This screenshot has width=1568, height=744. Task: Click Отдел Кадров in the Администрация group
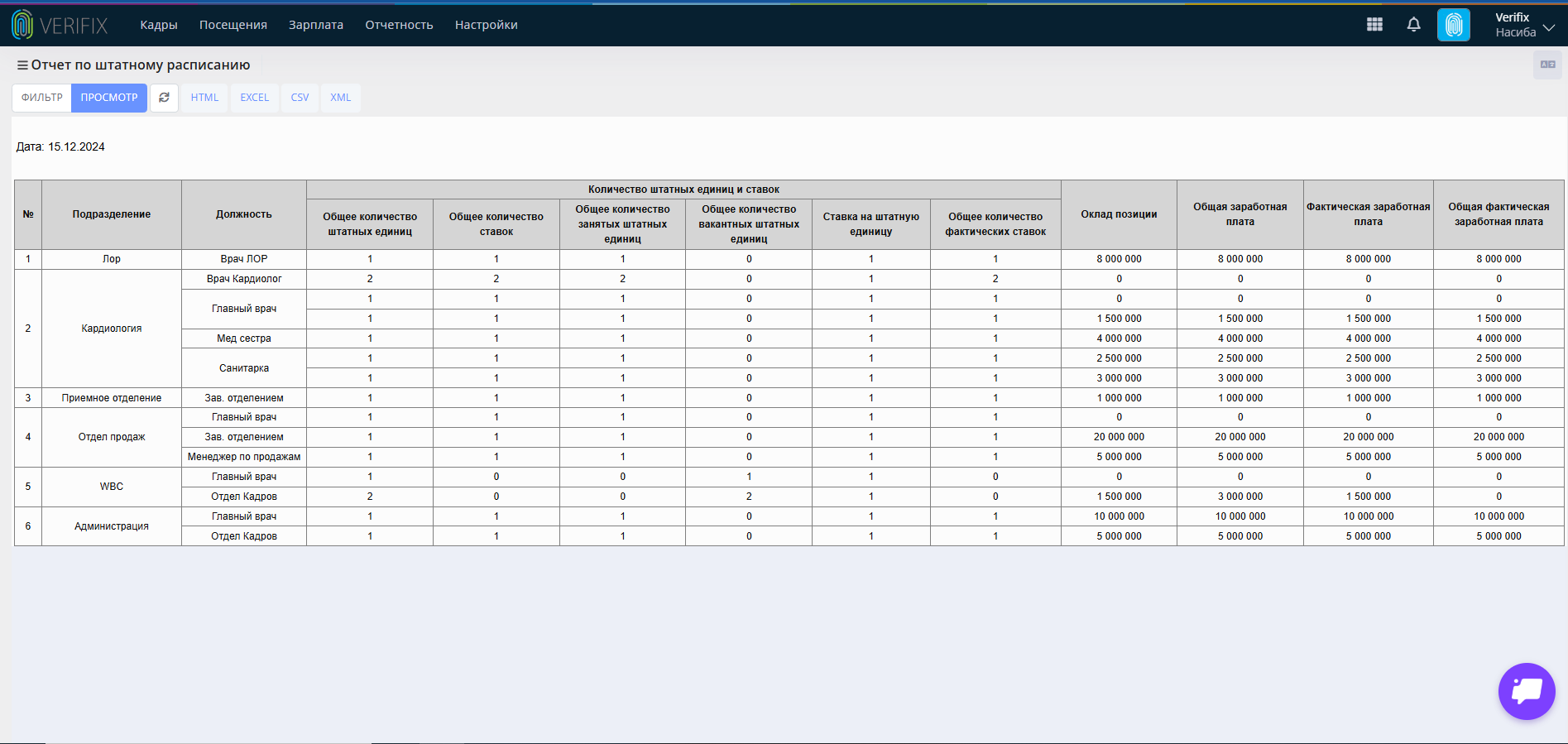[x=244, y=536]
